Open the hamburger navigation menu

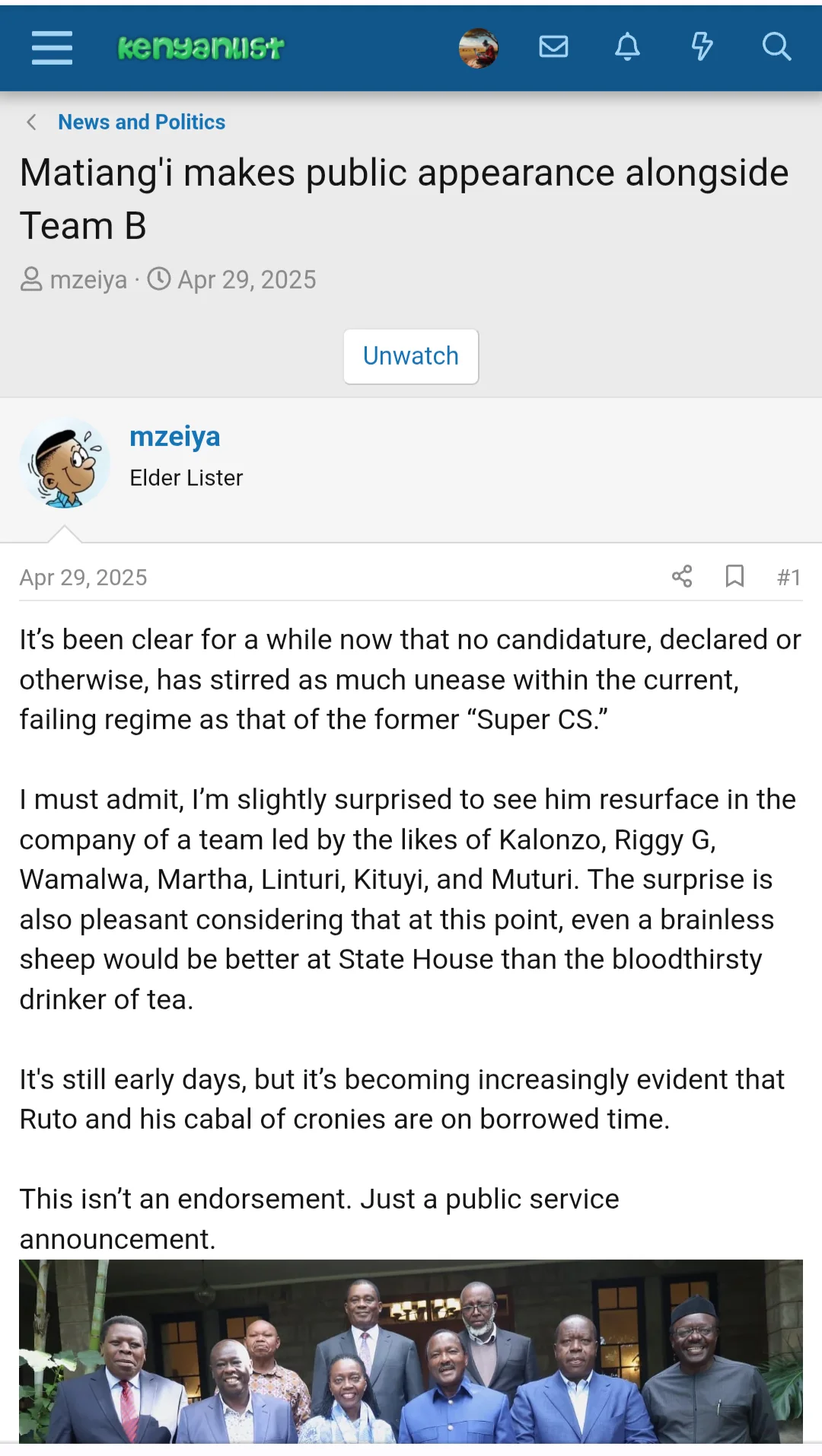pos(52,48)
